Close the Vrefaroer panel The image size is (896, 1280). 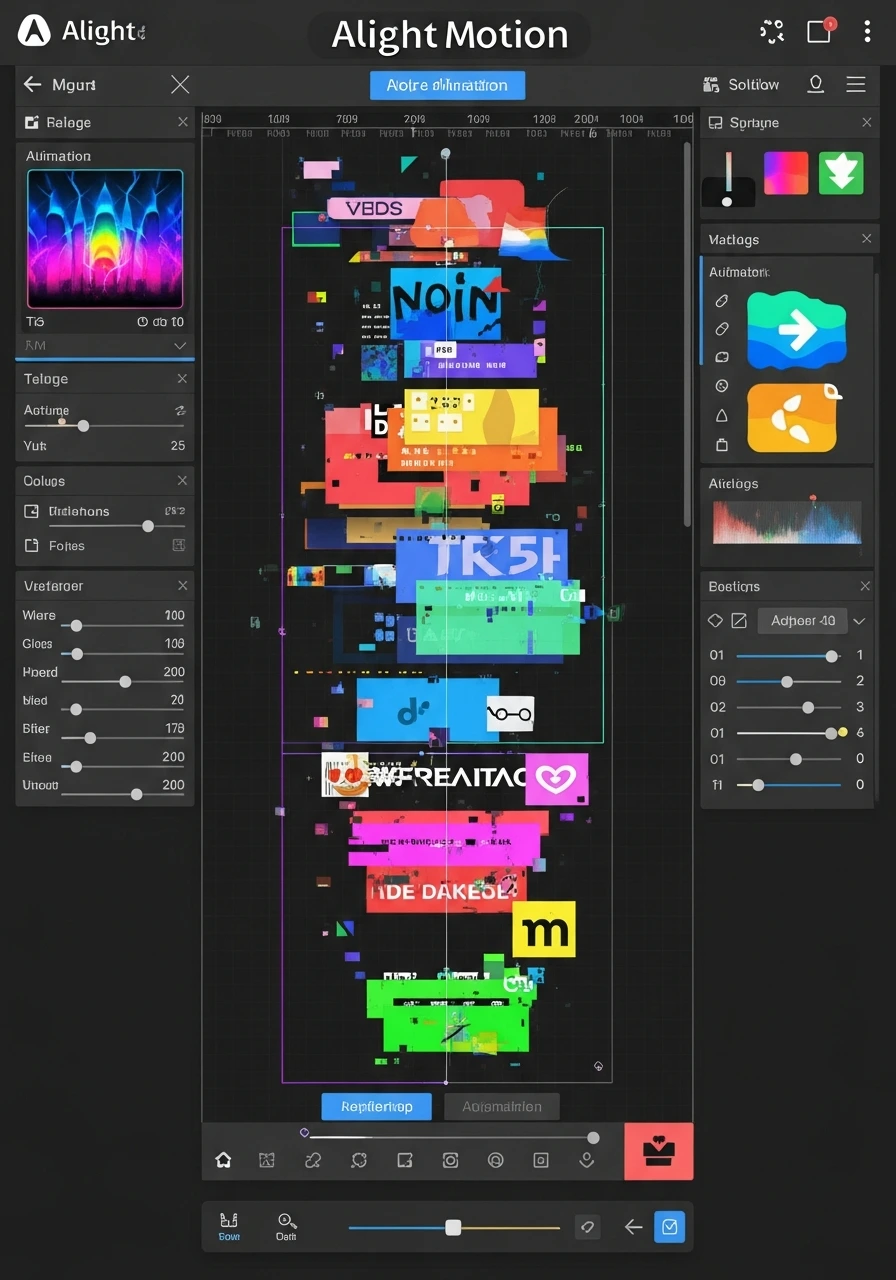[182, 585]
